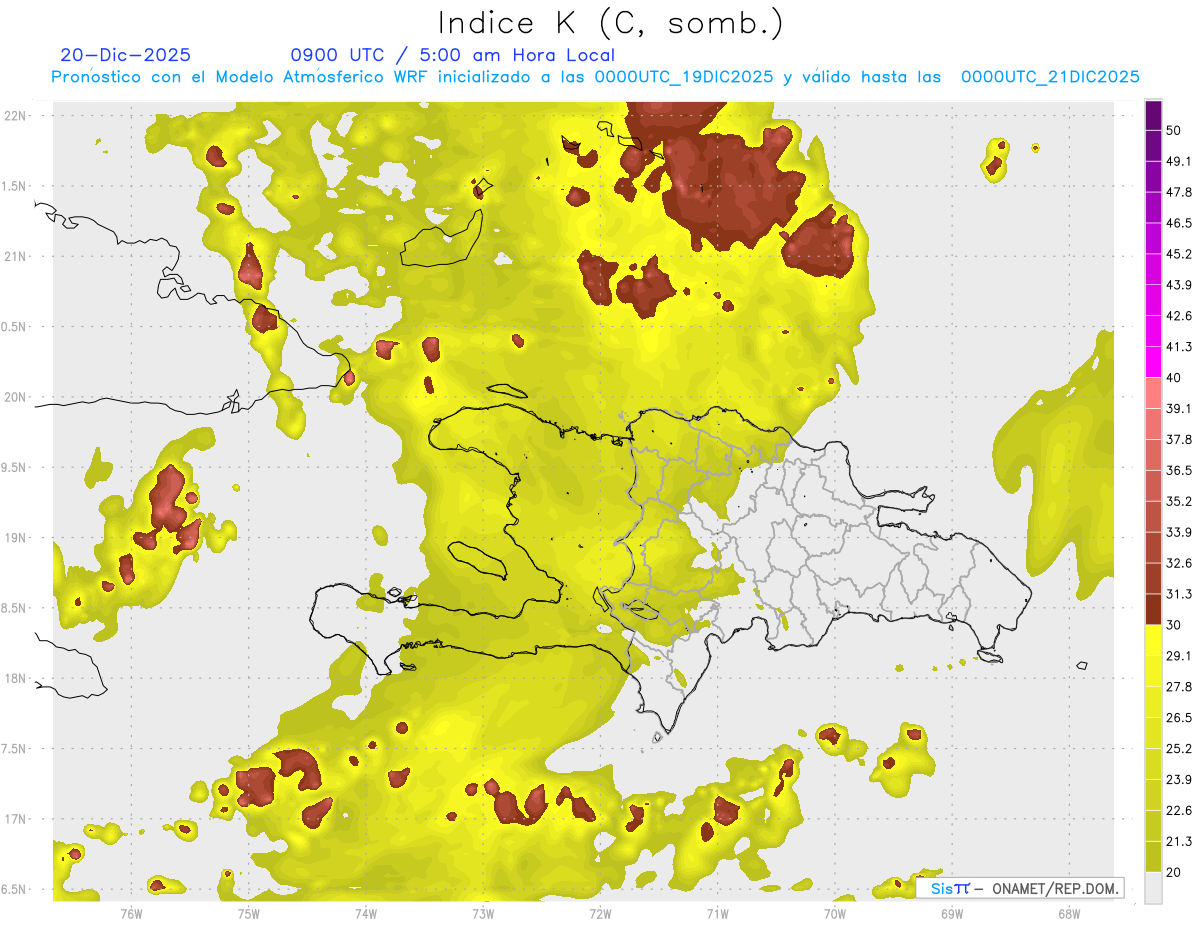Click the color bar value "50"

point(1174,131)
